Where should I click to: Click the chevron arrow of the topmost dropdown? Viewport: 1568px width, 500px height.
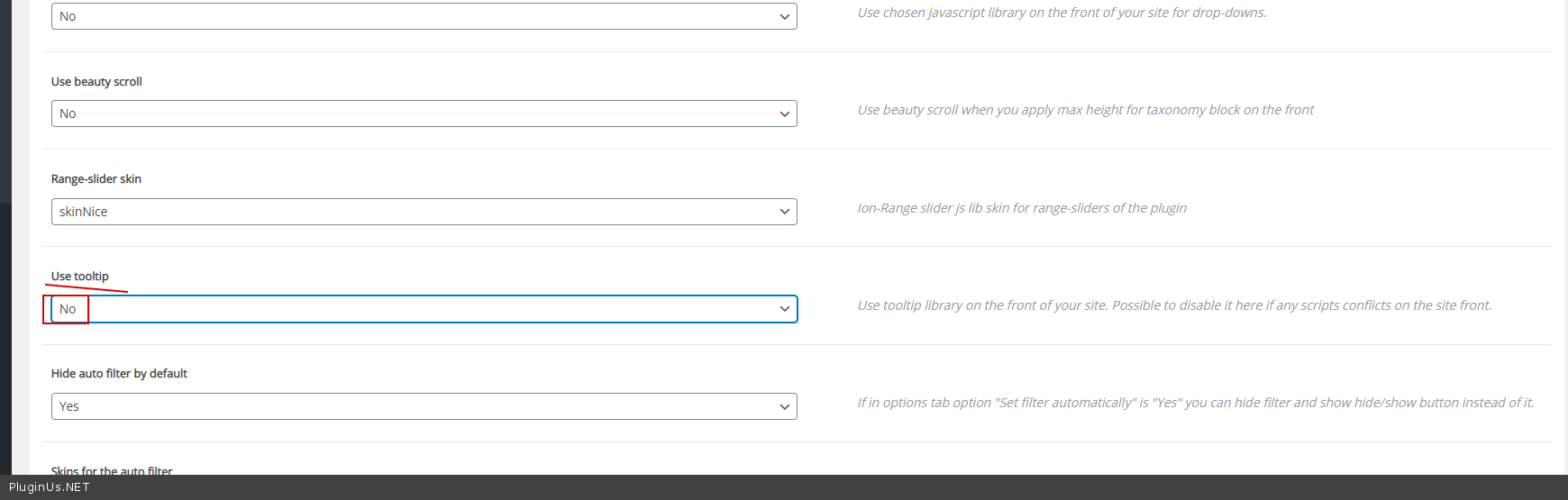pos(784,17)
